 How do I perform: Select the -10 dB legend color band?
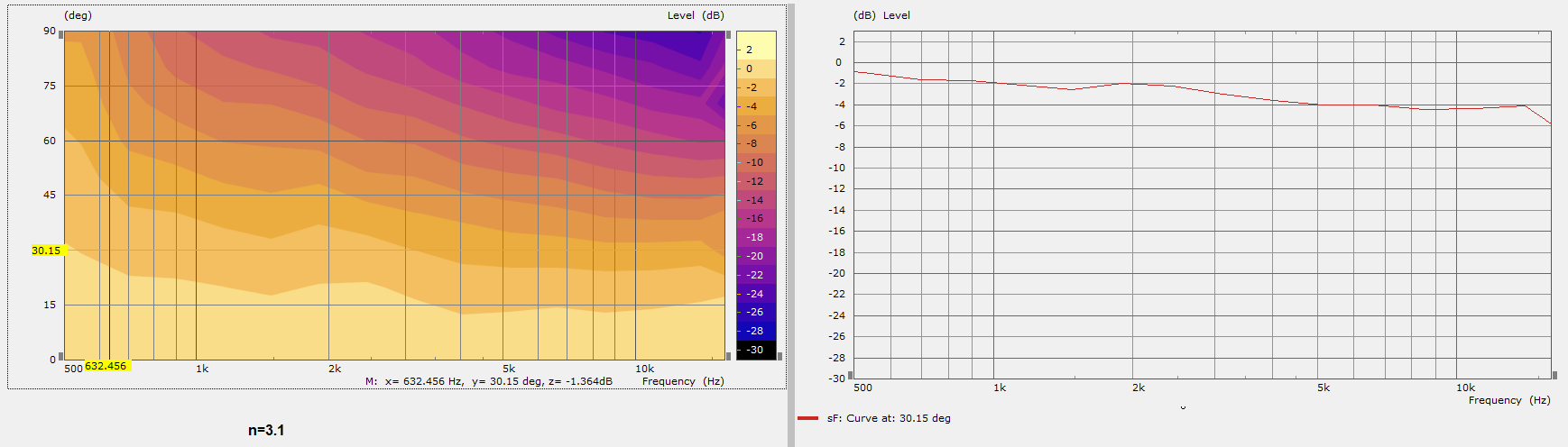(x=756, y=162)
